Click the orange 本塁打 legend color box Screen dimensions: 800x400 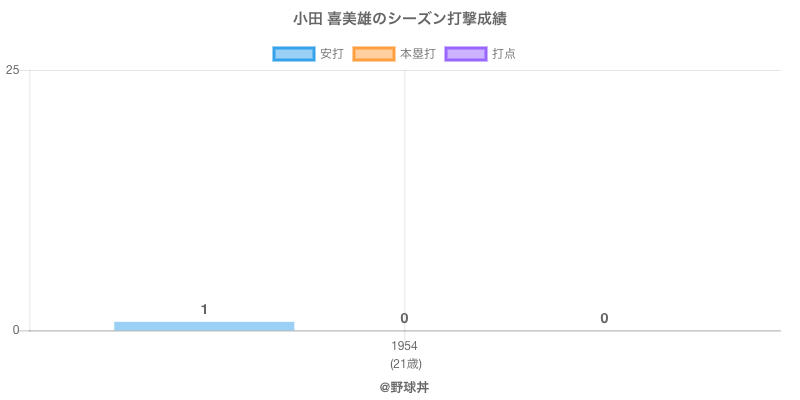pos(373,54)
